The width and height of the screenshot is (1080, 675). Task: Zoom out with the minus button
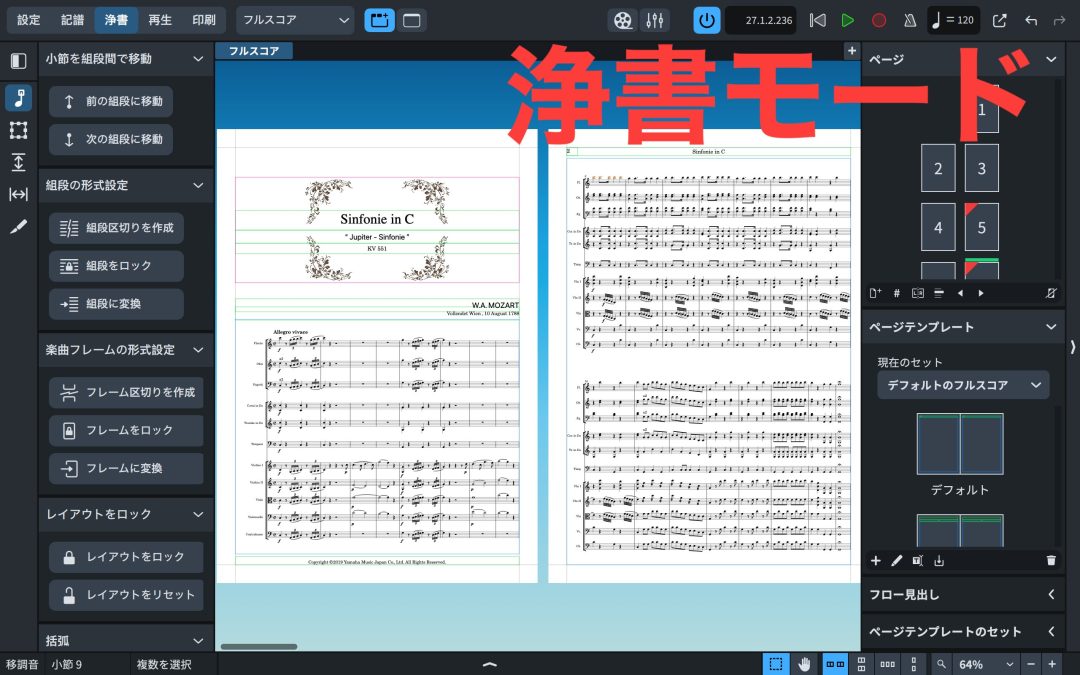1031,665
